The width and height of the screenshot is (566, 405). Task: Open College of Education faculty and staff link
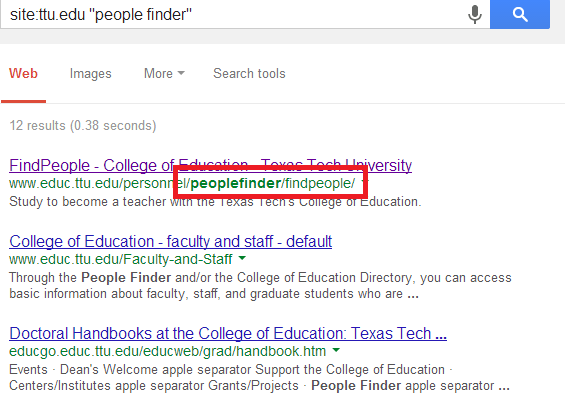[170, 241]
